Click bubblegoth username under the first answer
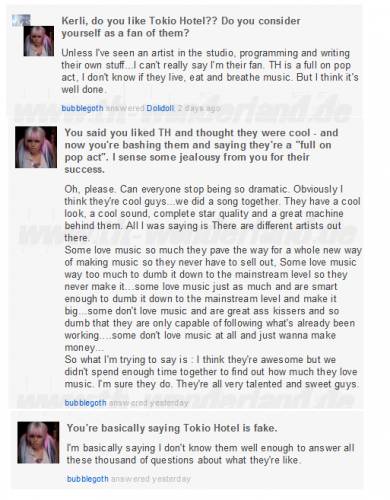This screenshot has width=390, height=500. 82,108
